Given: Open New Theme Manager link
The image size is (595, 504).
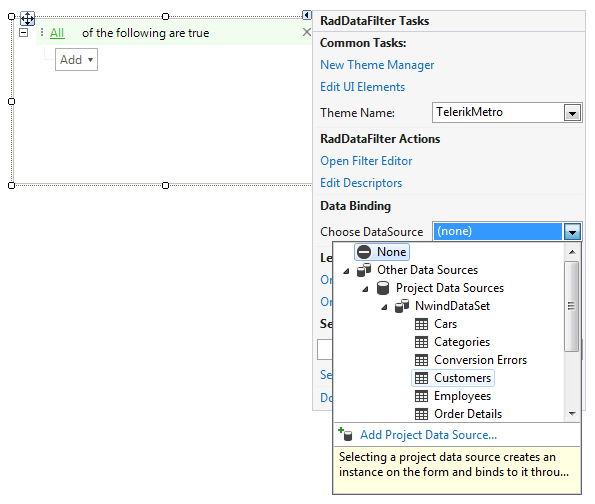Looking at the screenshot, I should point(377,65).
